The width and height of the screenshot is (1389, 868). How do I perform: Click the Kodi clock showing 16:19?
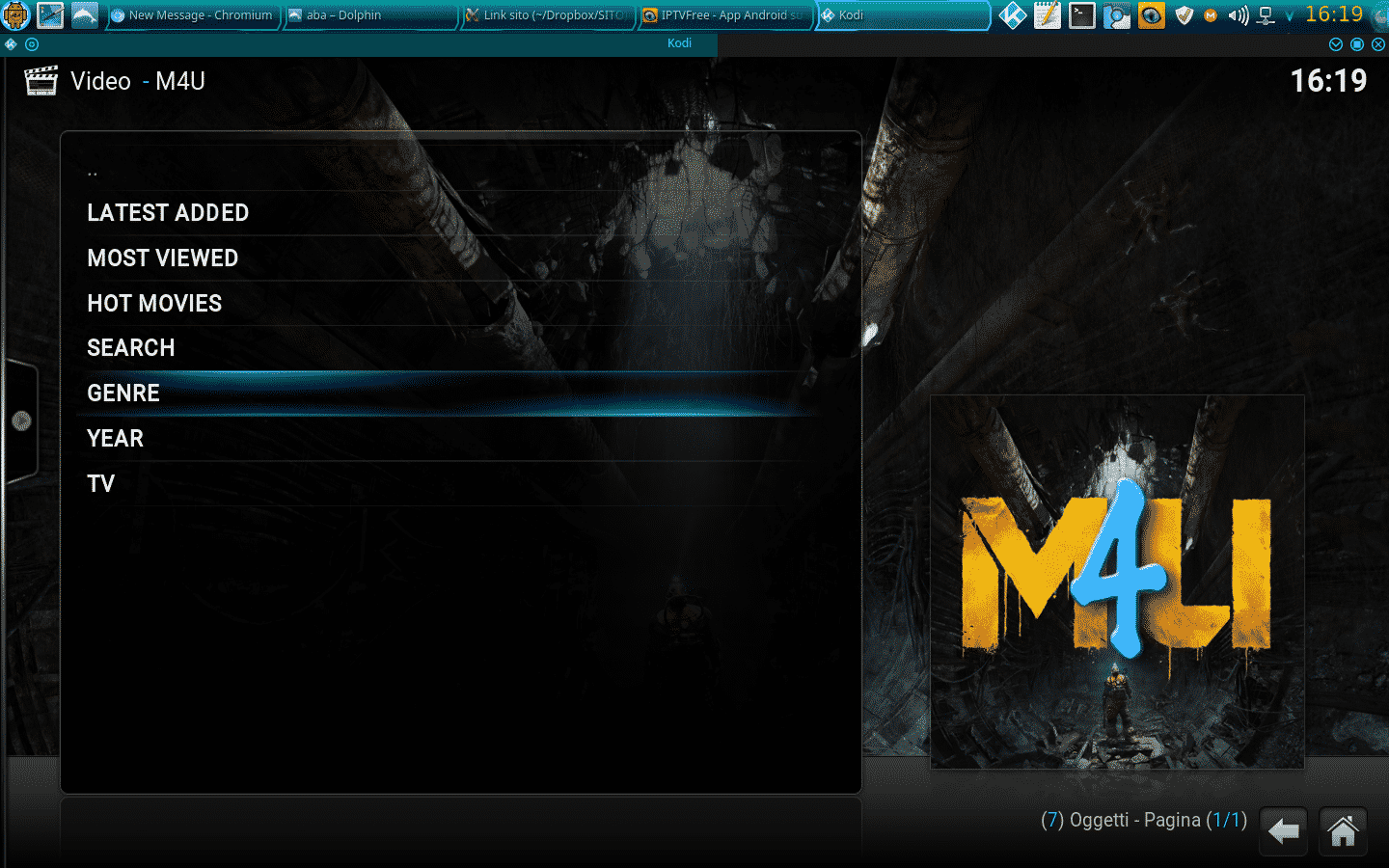(1328, 81)
